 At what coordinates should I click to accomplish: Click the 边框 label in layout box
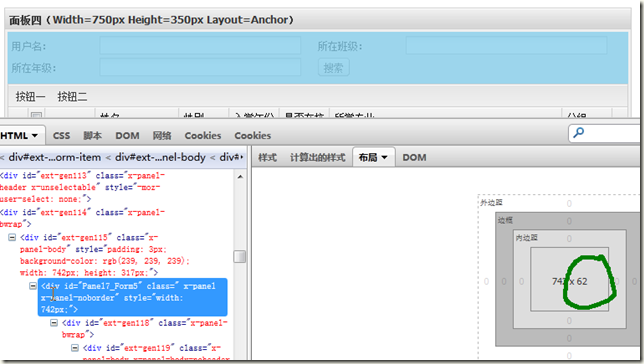pos(505,220)
